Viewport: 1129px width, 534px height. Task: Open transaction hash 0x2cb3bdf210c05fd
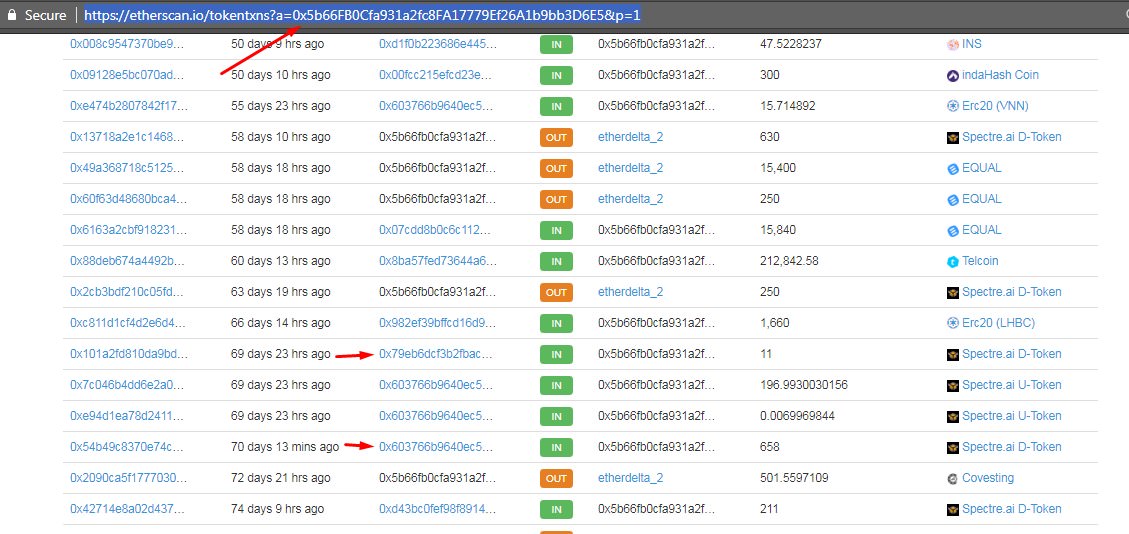(128, 292)
